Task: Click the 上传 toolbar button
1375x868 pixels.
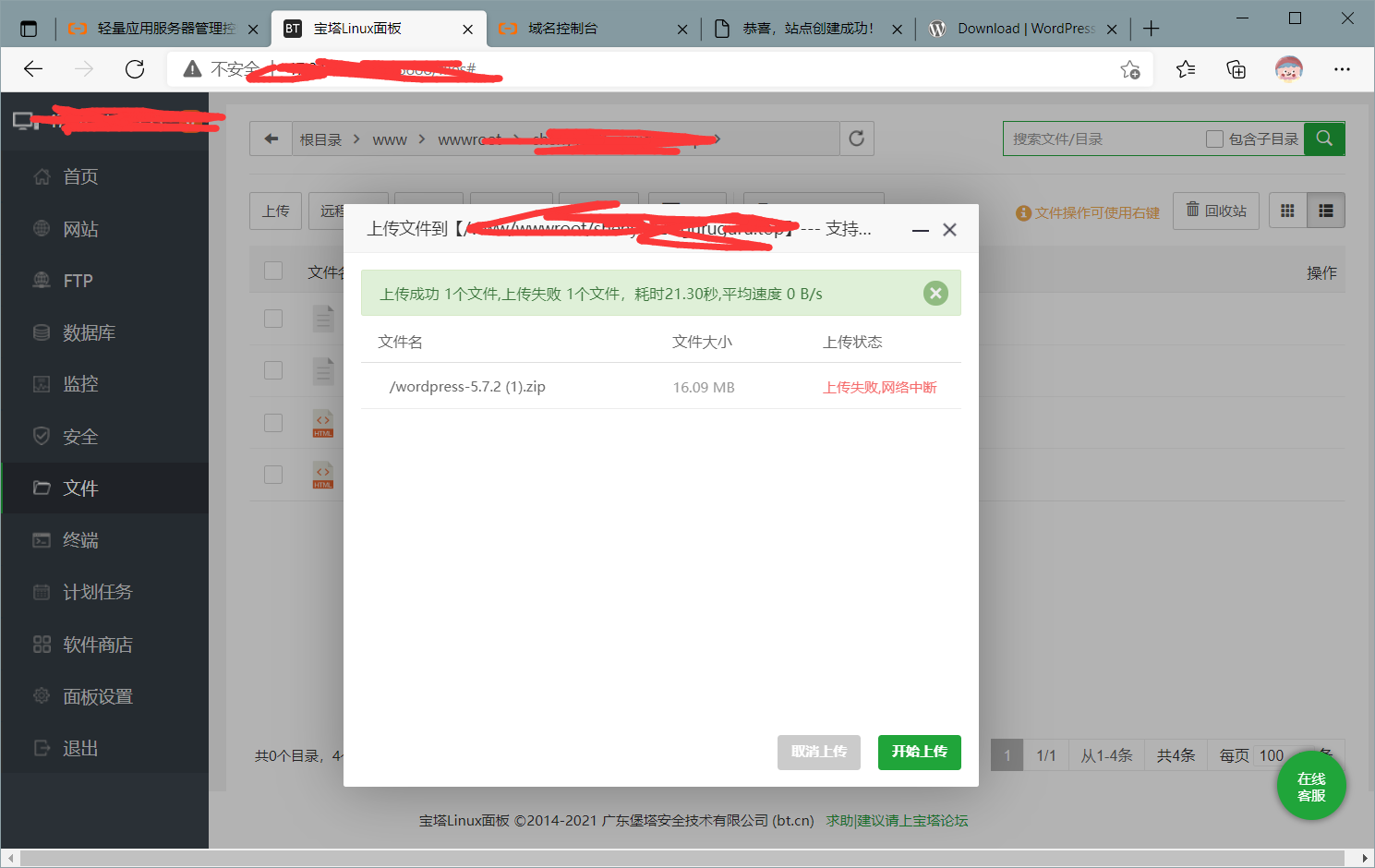Action: tap(276, 211)
